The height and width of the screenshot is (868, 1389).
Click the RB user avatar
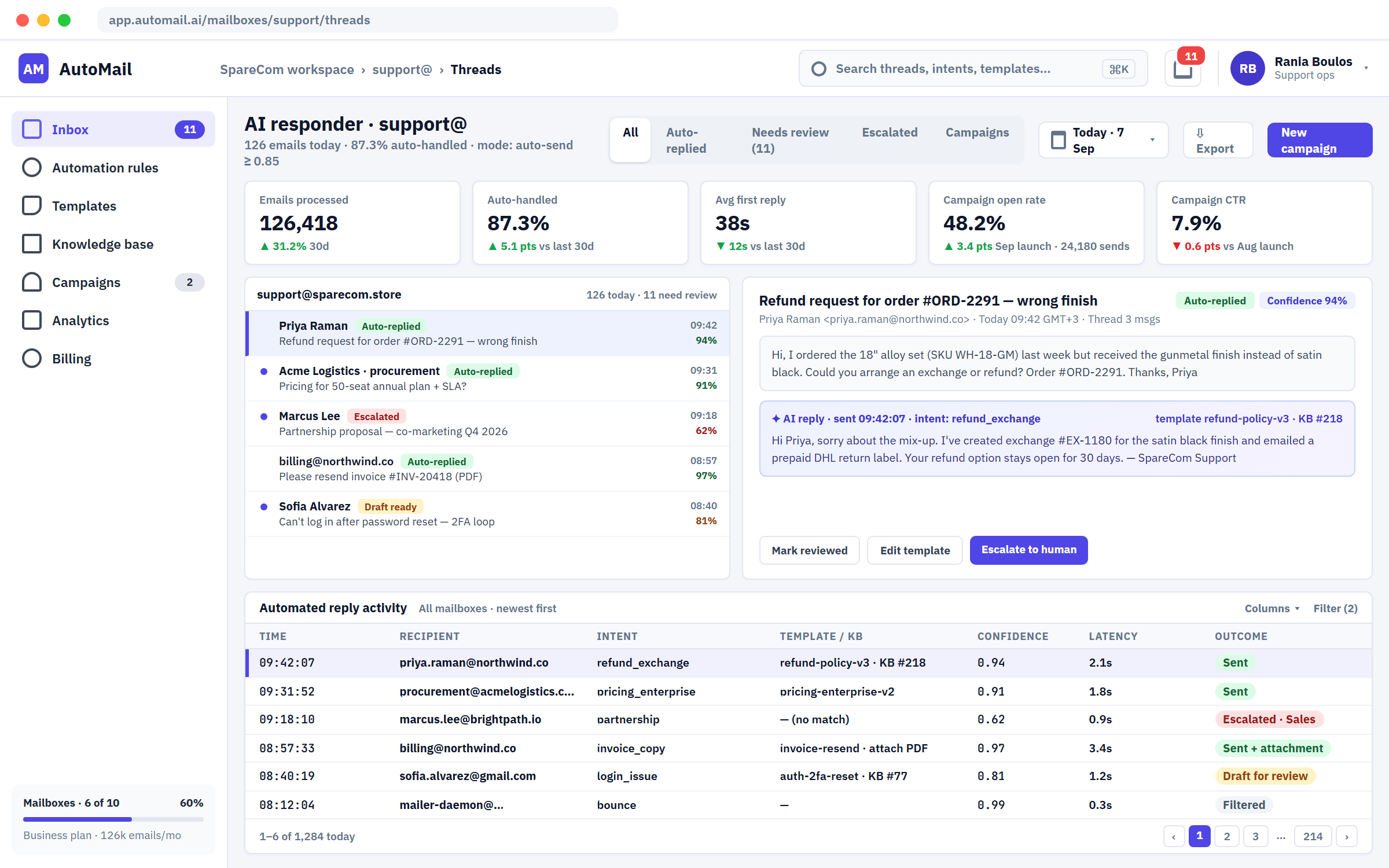point(1247,69)
